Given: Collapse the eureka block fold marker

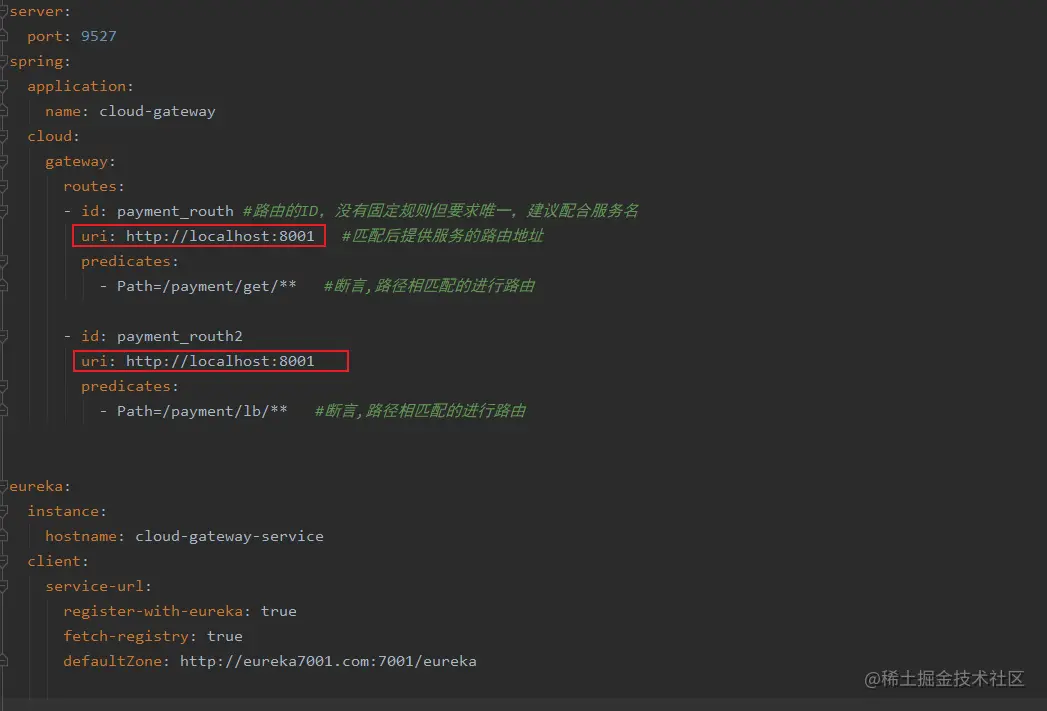Looking at the screenshot, I should pos(3,486).
